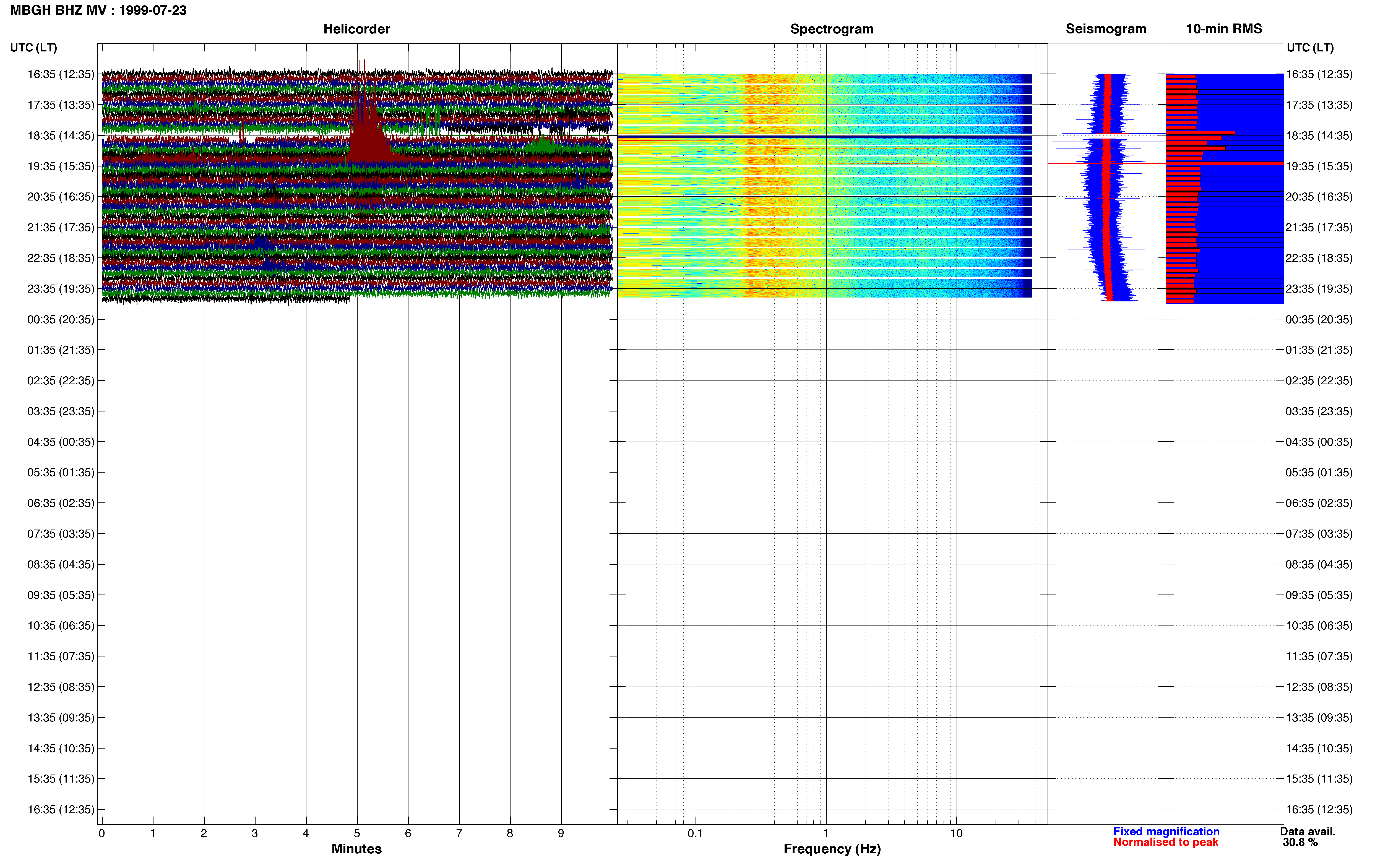Screen dimensions: 1388x868
Task: Click the right 20:35 (16:35) time label
Action: tap(1319, 197)
